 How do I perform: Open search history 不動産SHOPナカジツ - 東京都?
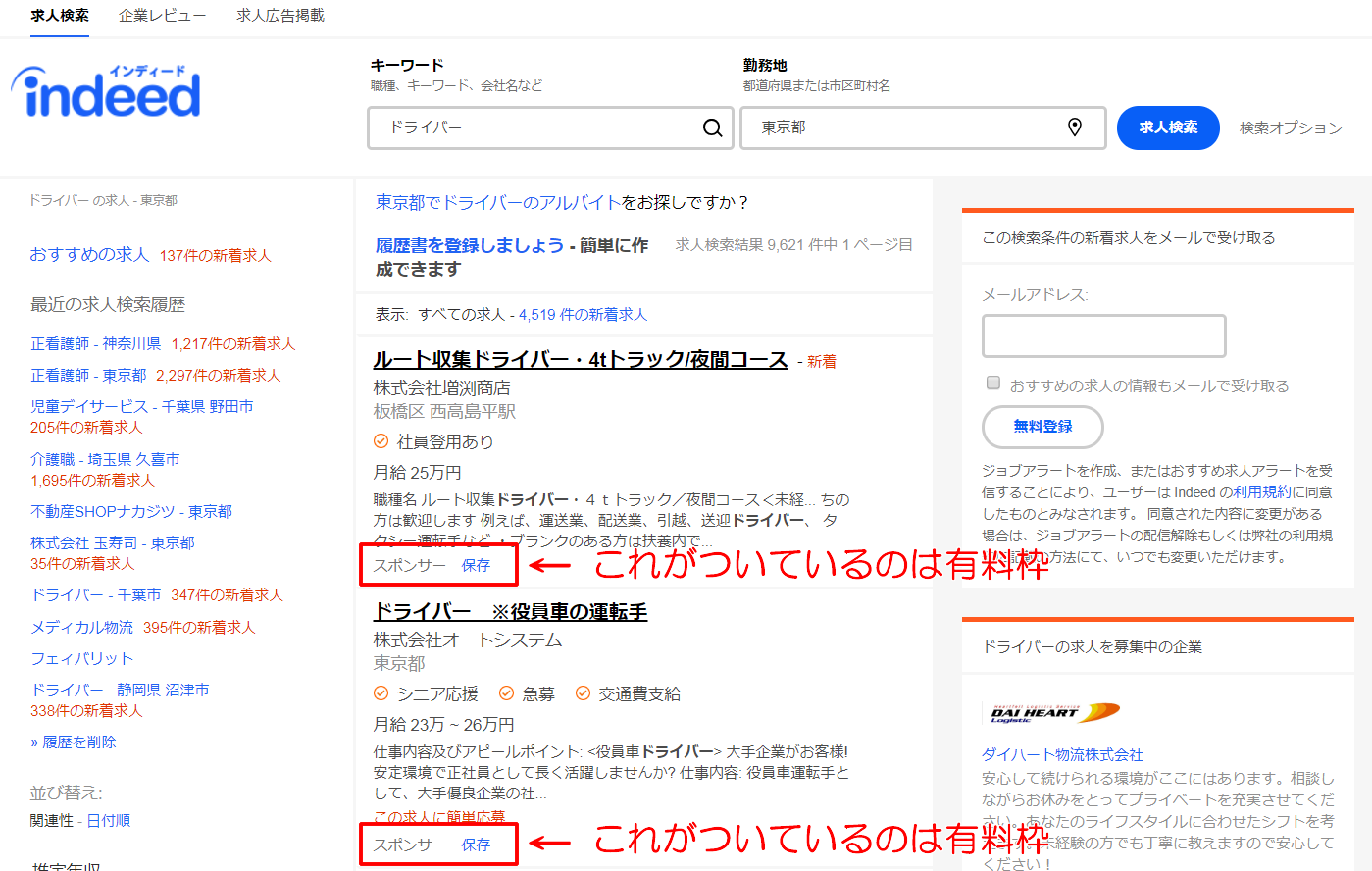(131, 512)
